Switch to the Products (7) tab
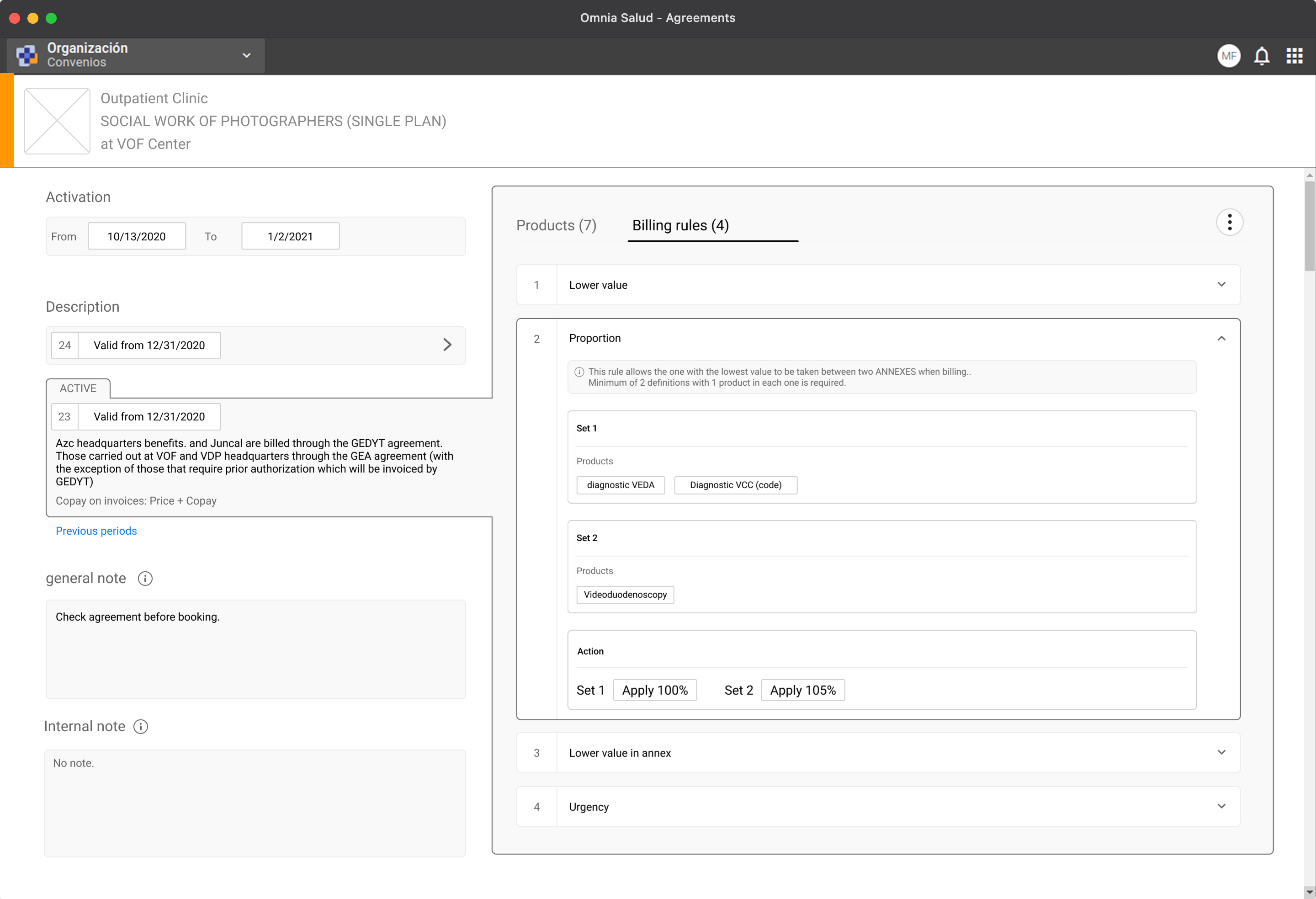1316x899 pixels. (x=556, y=225)
